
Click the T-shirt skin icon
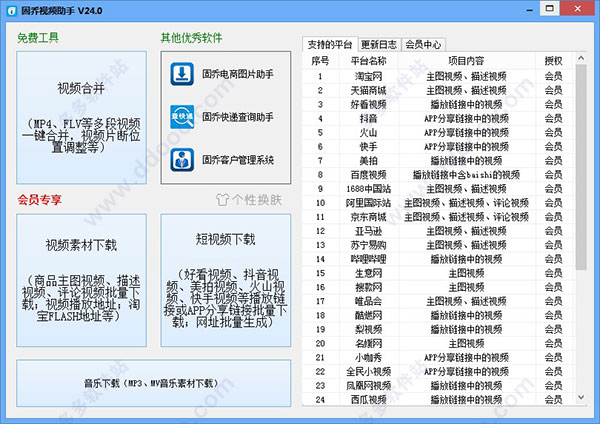point(222,200)
